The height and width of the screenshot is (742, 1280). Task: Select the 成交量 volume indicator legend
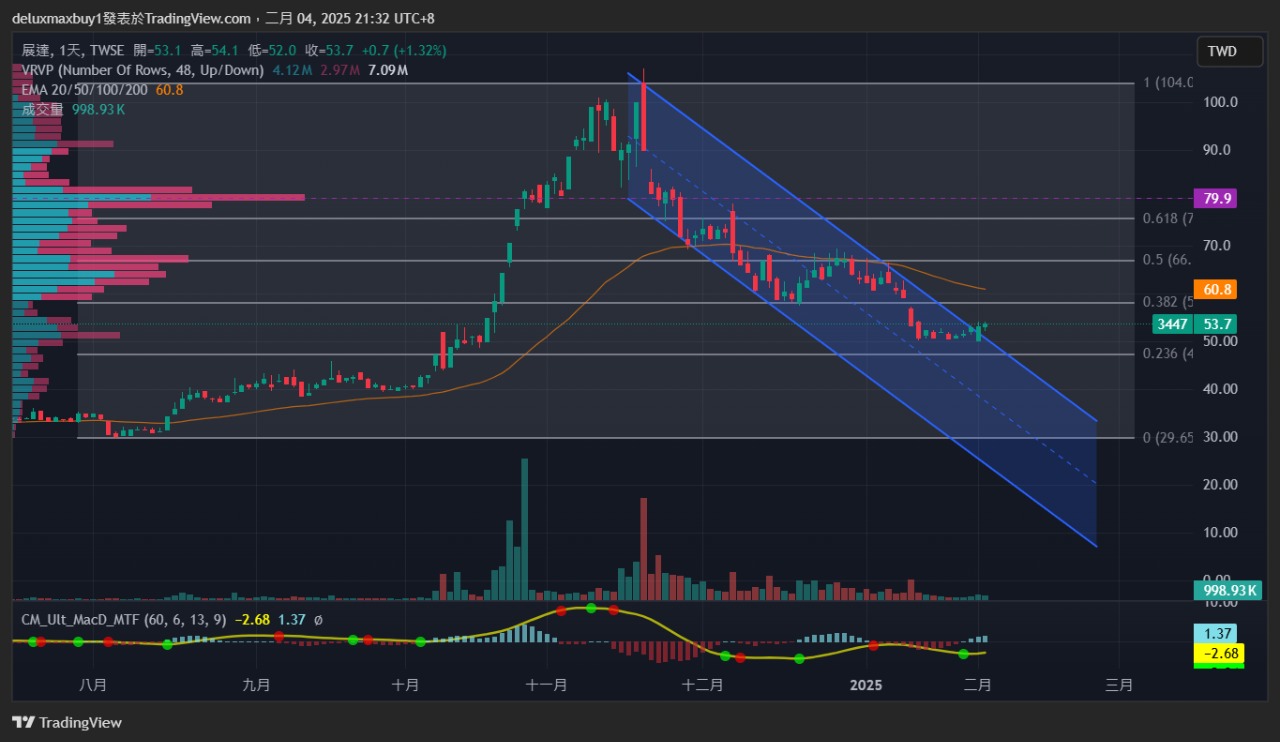(x=43, y=109)
